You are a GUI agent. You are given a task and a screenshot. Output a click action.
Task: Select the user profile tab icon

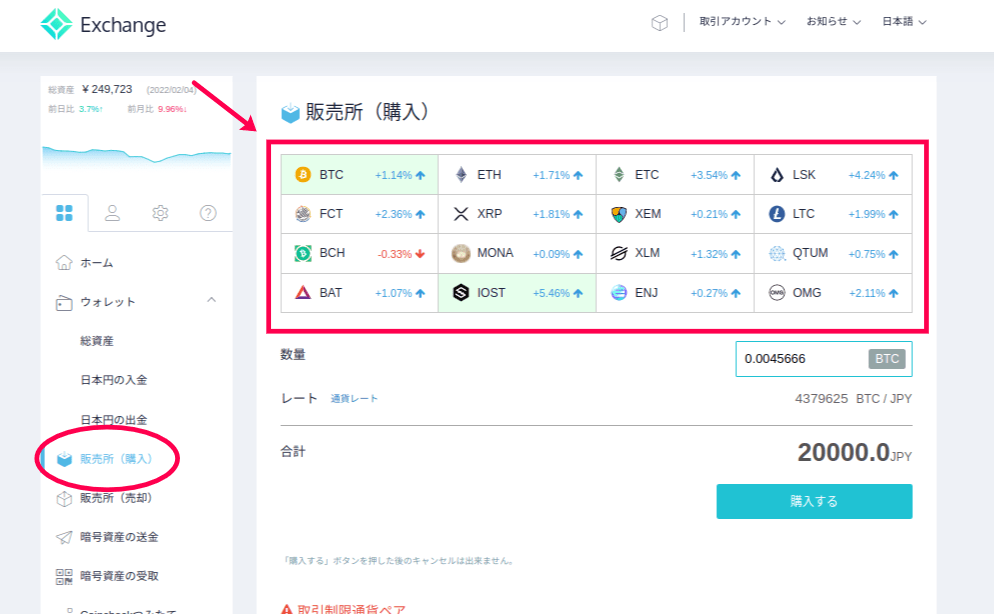[112, 213]
